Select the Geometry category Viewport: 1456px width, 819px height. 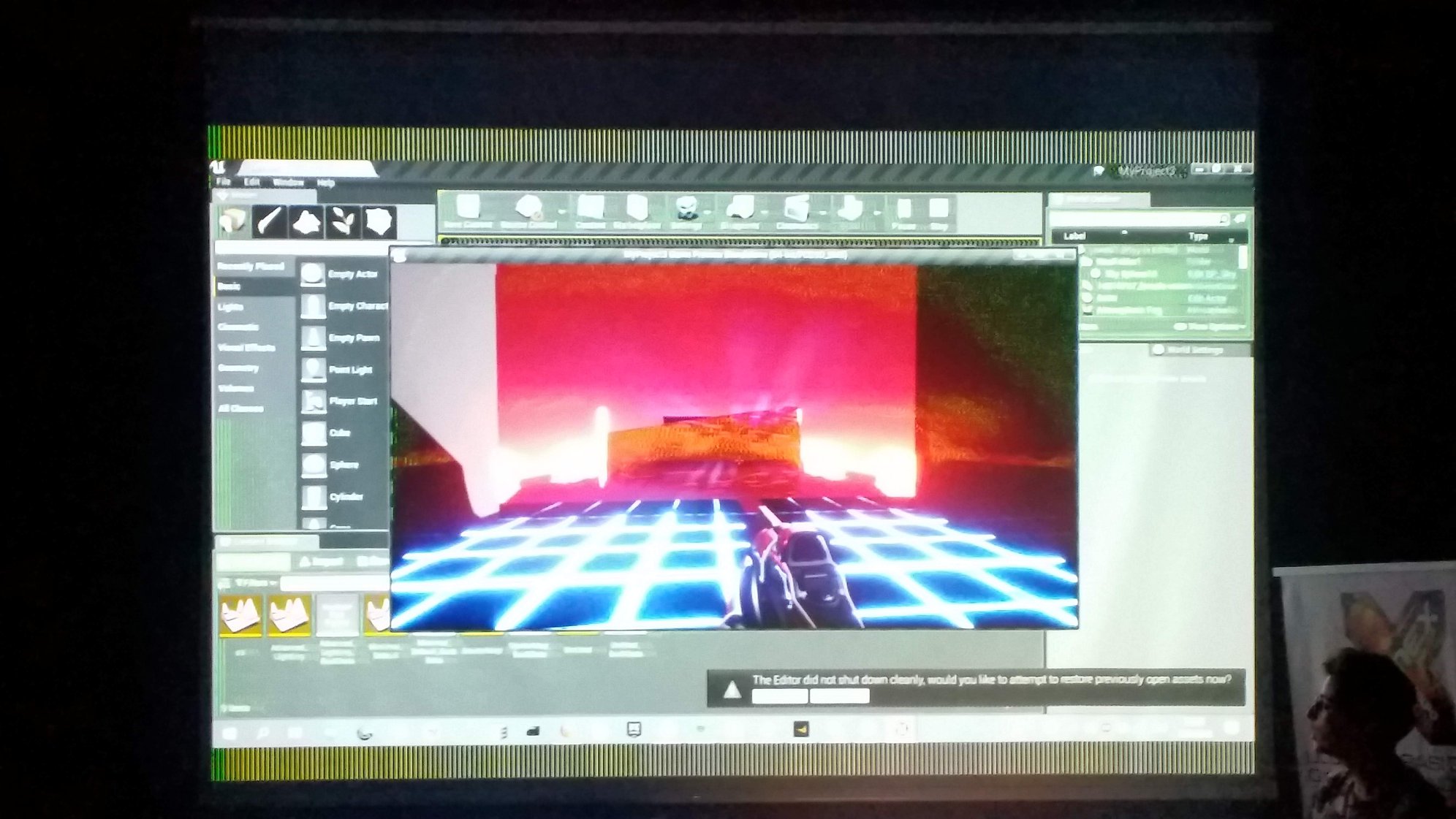238,367
